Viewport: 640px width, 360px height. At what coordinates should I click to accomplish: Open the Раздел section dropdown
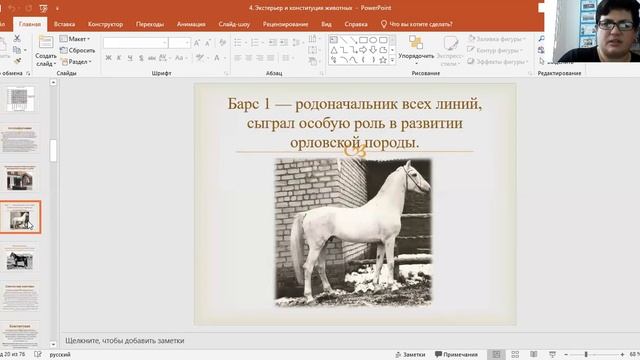click(x=76, y=62)
